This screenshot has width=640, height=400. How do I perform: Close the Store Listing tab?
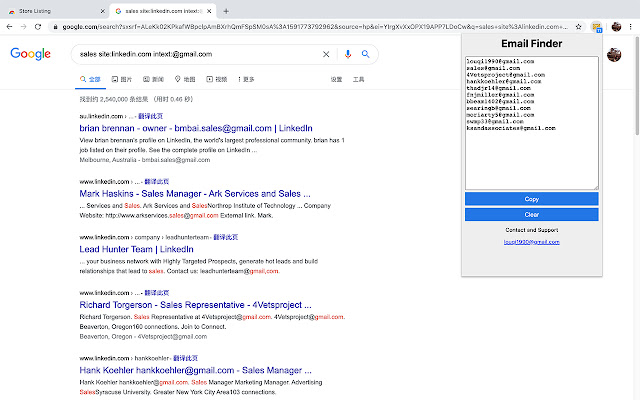pyautogui.click(x=102, y=11)
